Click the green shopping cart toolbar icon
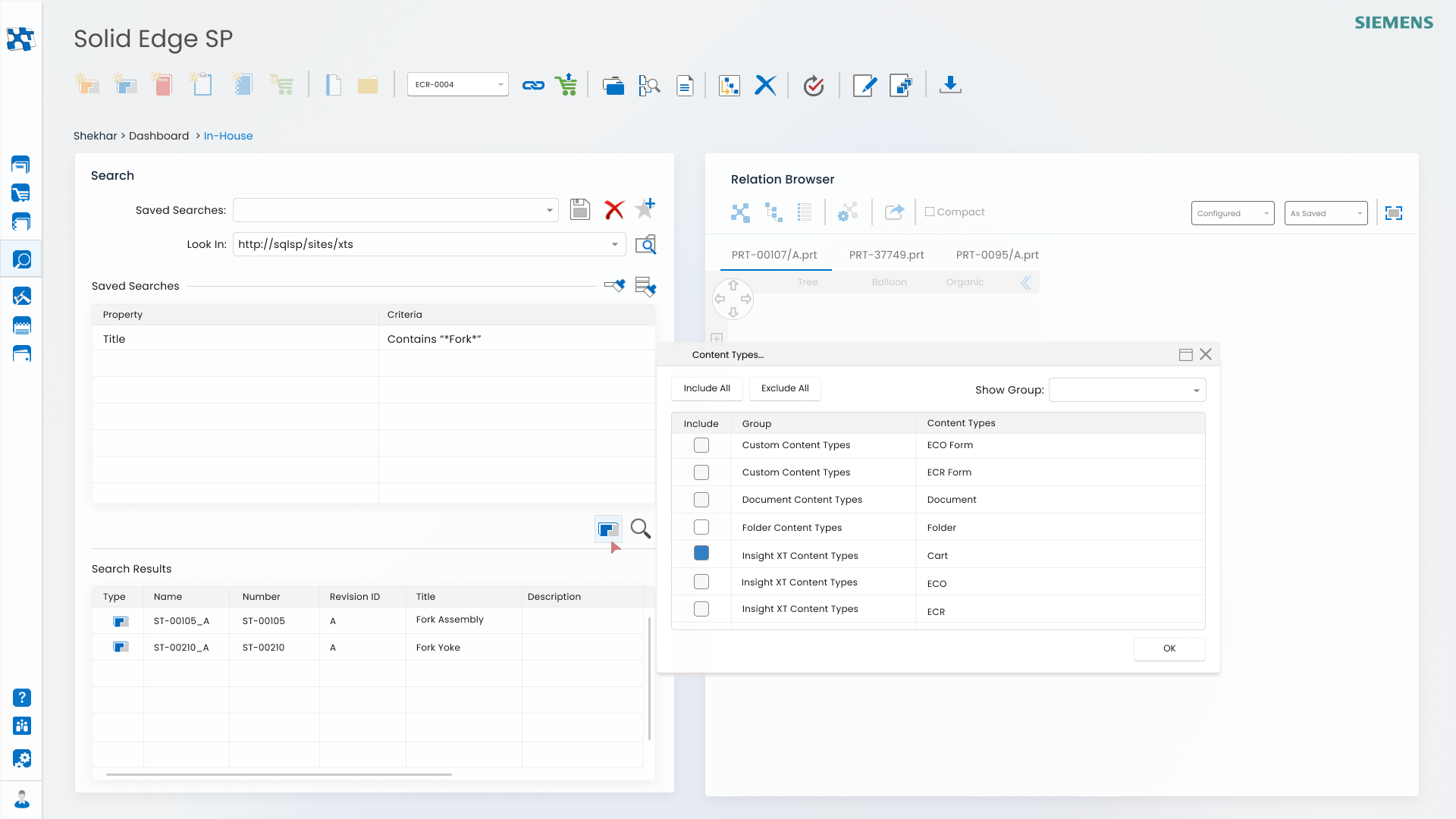 566,85
